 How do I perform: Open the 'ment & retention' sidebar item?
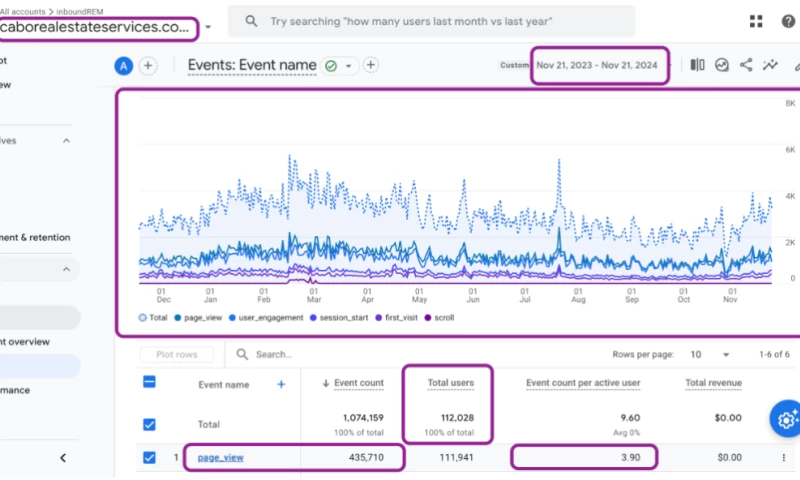[x=35, y=237]
